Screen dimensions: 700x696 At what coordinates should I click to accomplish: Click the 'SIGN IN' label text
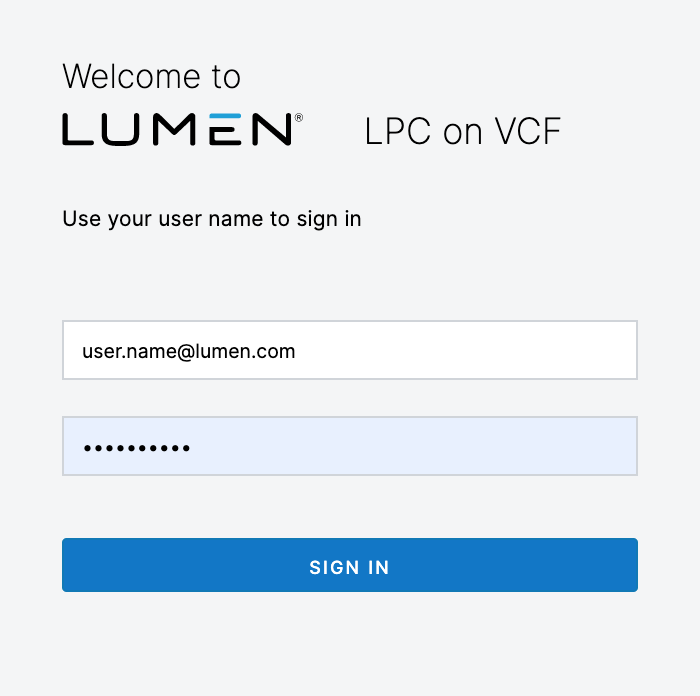click(x=350, y=567)
